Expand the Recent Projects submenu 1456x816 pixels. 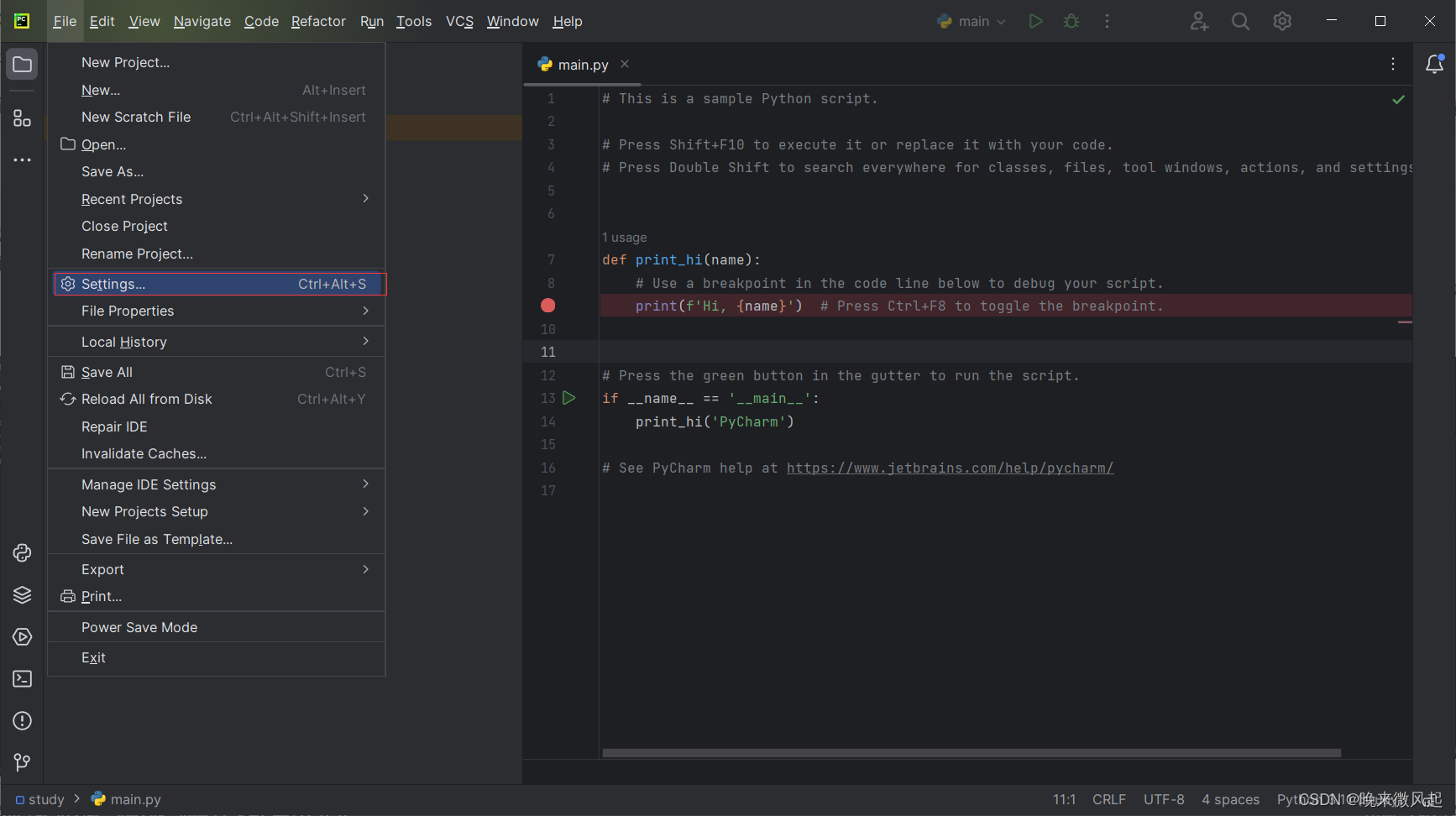(x=217, y=199)
